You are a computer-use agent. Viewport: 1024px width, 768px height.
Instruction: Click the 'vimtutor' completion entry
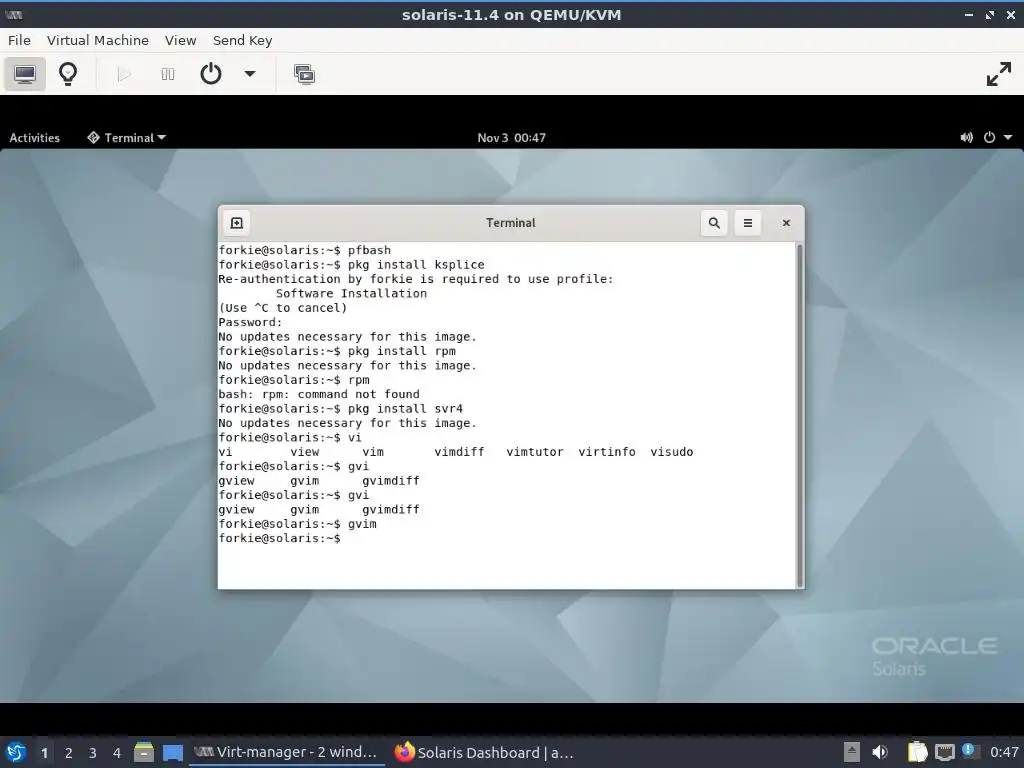[534, 452]
